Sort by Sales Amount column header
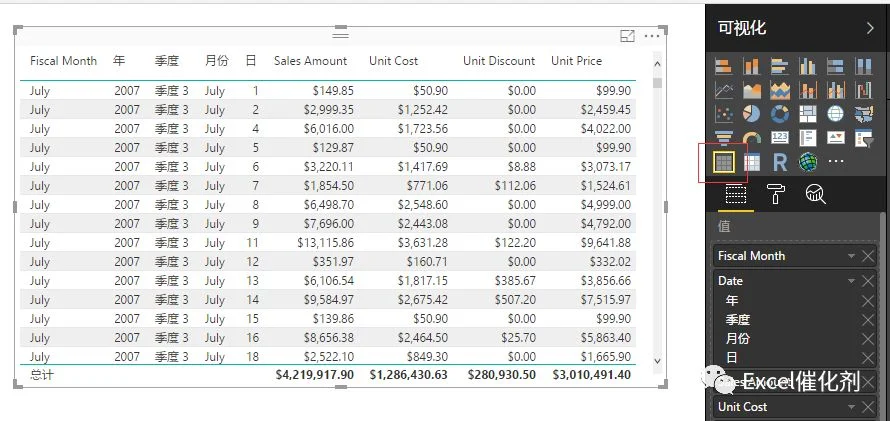This screenshot has height=421, width=890. [x=310, y=61]
